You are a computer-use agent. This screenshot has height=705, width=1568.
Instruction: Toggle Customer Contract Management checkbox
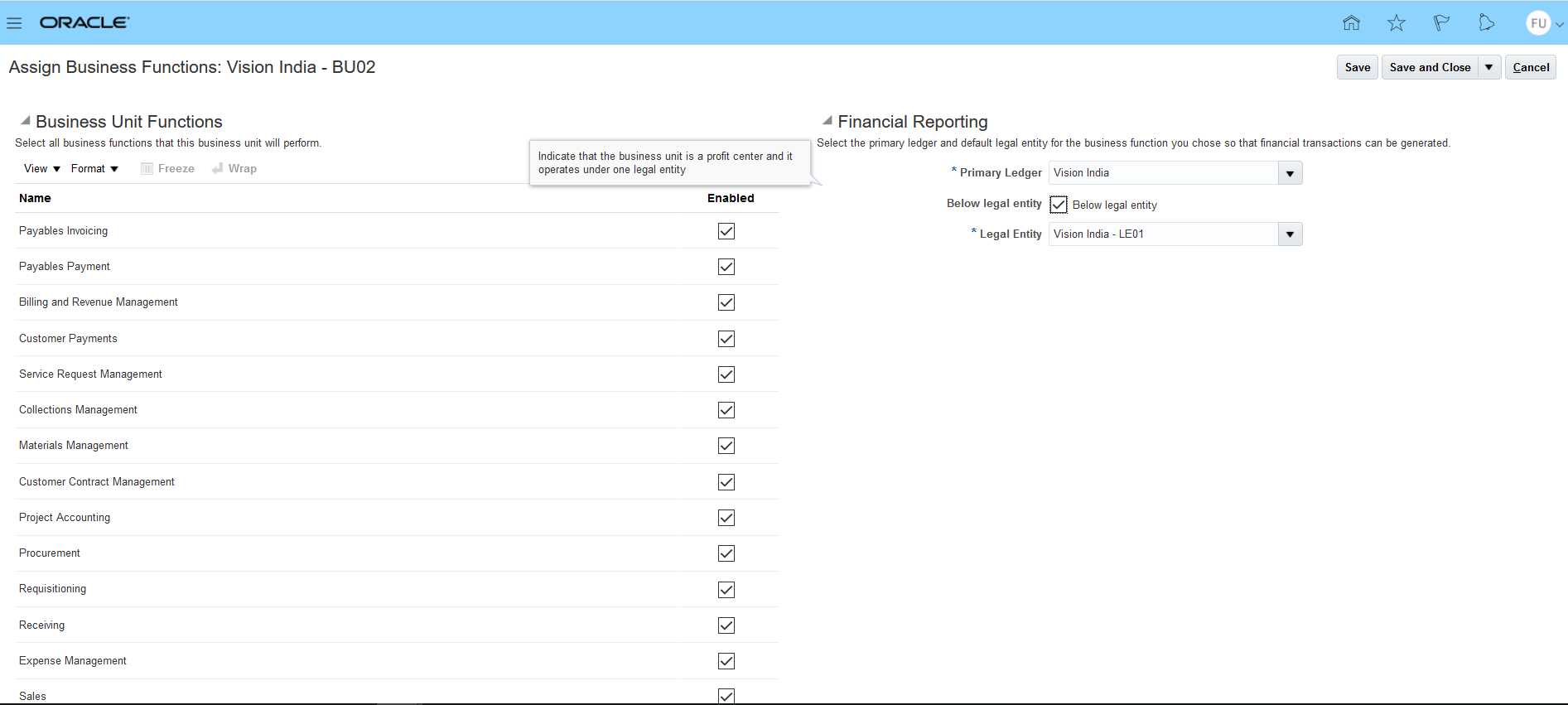[x=726, y=482]
